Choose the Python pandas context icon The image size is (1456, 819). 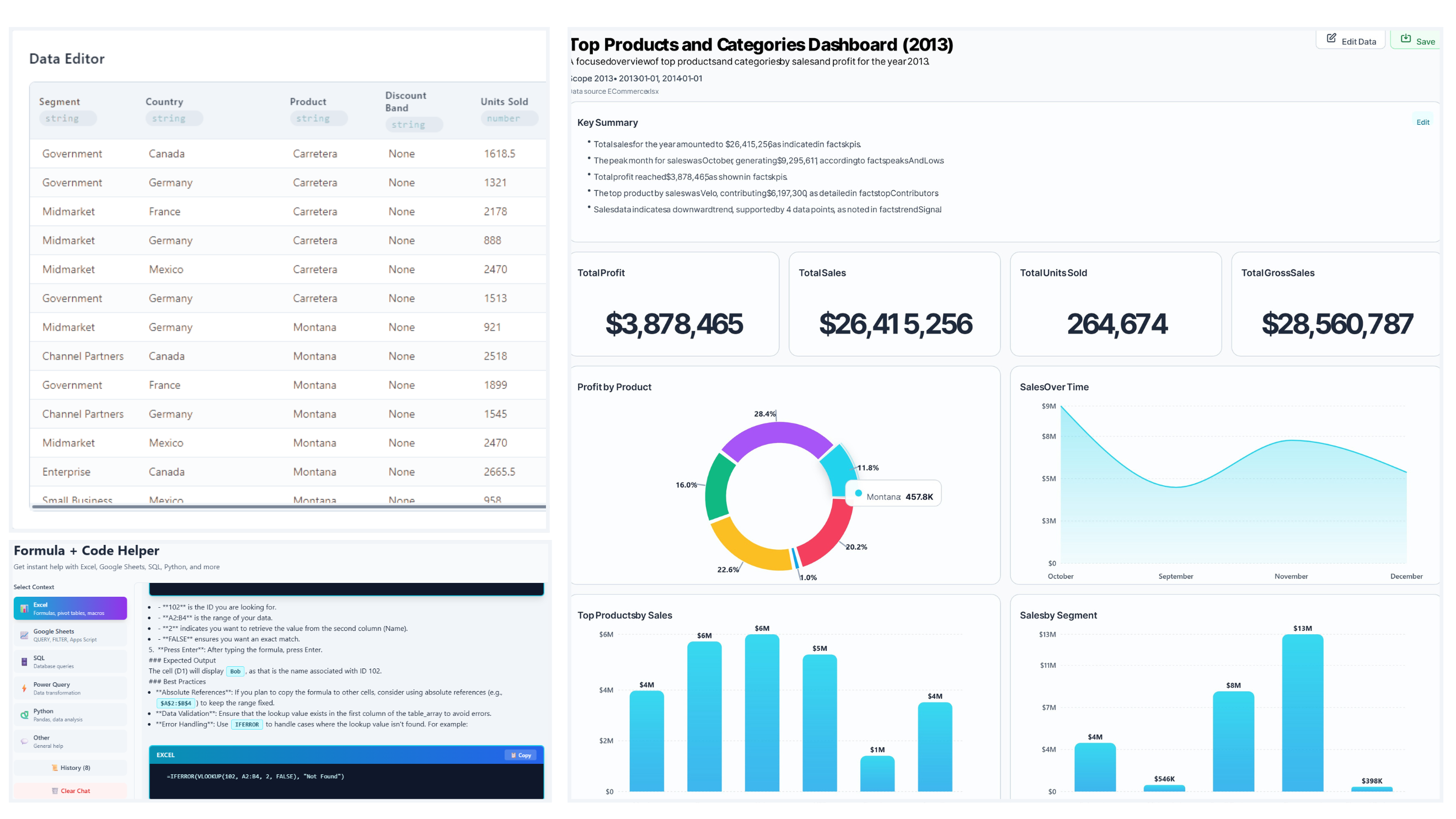[x=24, y=714]
